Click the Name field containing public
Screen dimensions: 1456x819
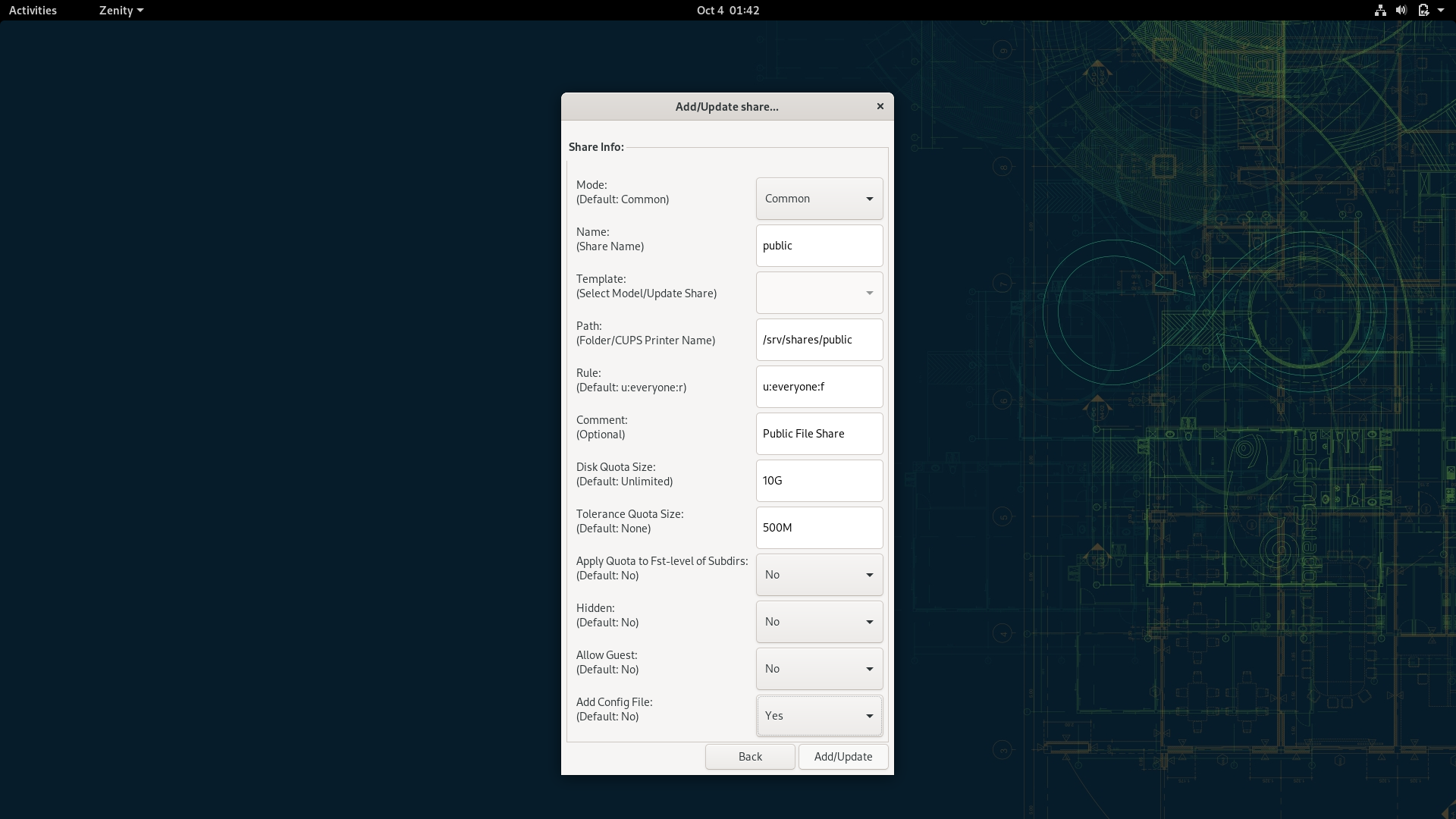(819, 246)
